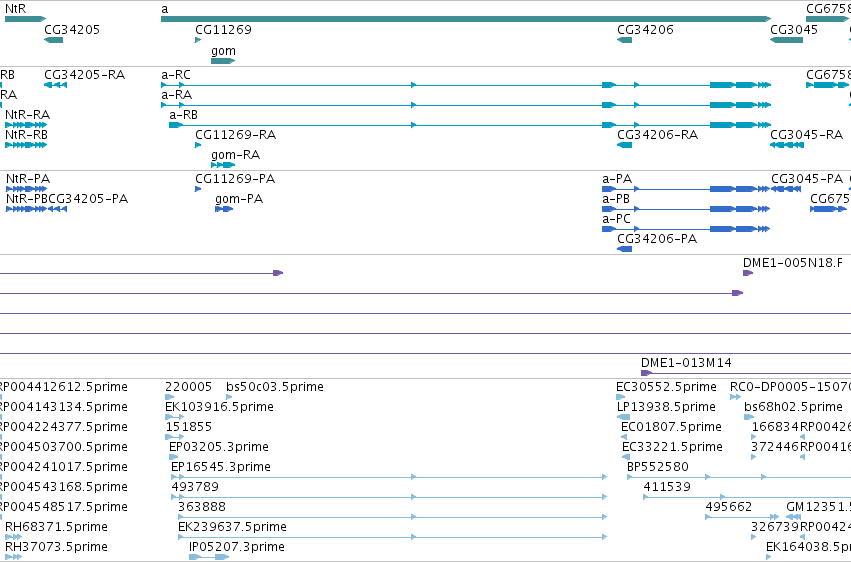Click the CG11269-RA transcript label
851x562 pixels.
coord(236,134)
